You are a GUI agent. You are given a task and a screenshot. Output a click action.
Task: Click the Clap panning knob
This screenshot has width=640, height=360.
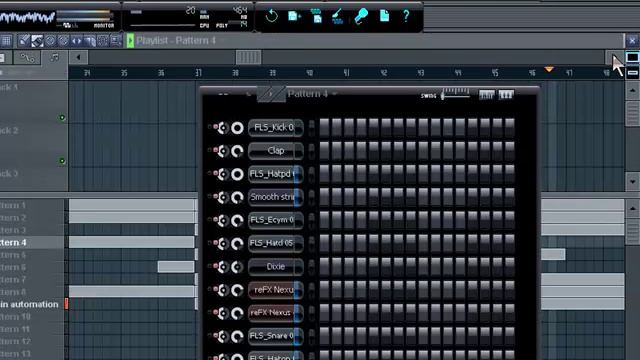coord(223,151)
